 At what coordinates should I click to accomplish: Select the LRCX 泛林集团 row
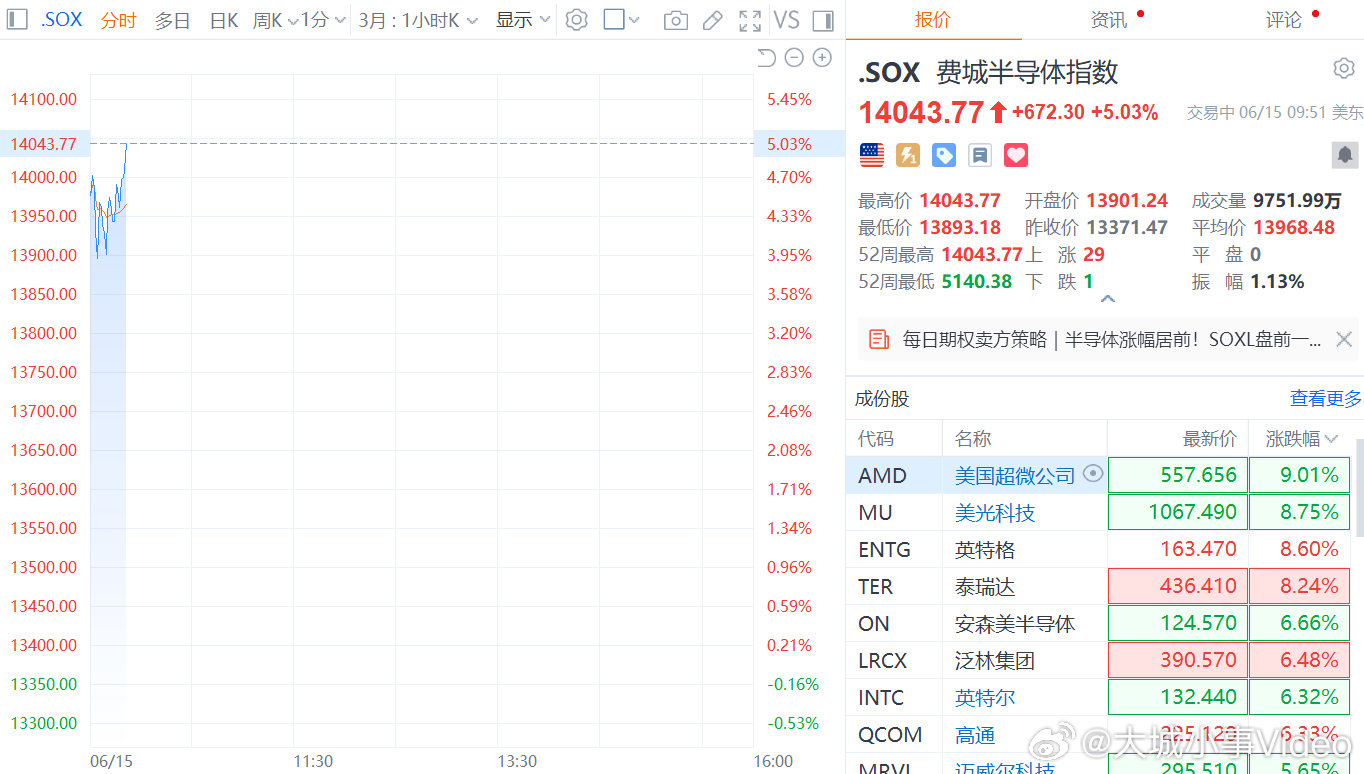point(1099,660)
